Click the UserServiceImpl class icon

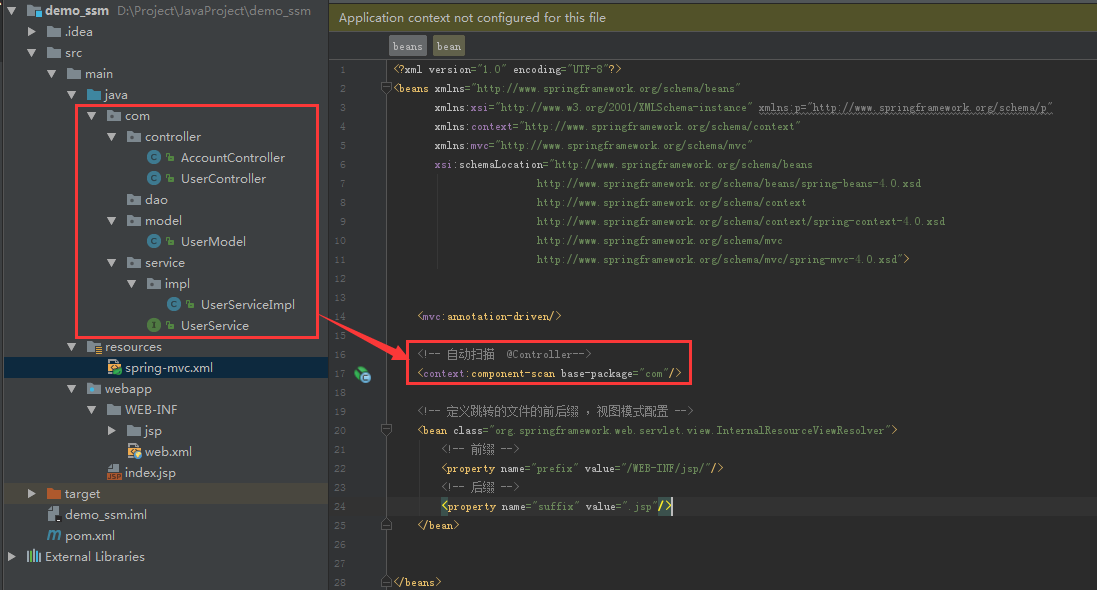pos(174,304)
